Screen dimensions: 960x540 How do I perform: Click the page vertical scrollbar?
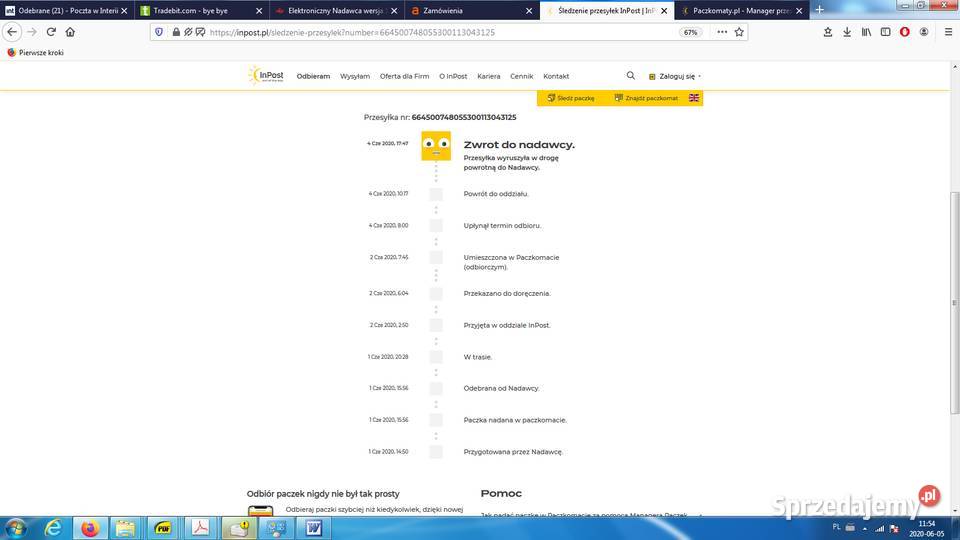tap(955, 303)
